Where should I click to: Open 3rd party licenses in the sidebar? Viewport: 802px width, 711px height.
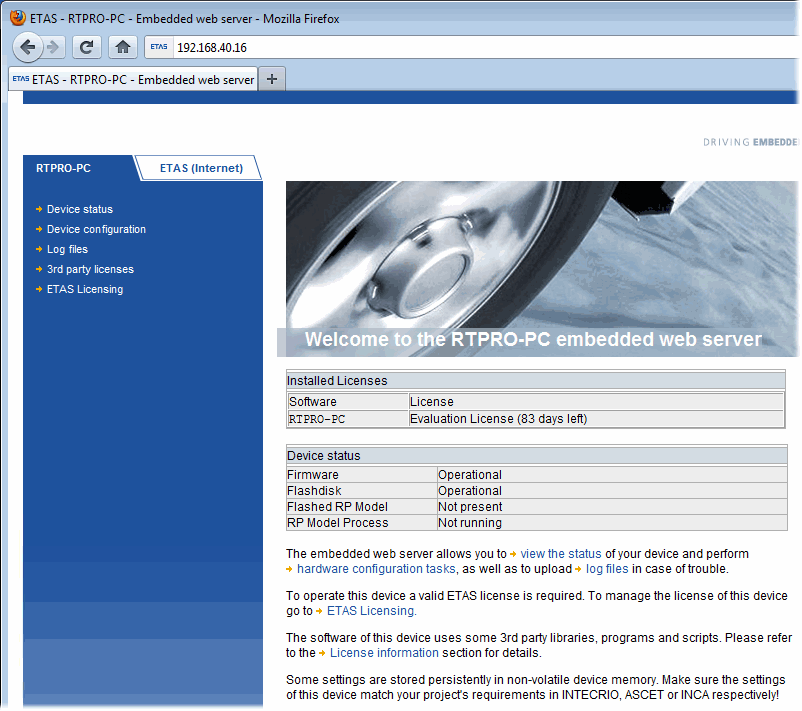click(90, 269)
